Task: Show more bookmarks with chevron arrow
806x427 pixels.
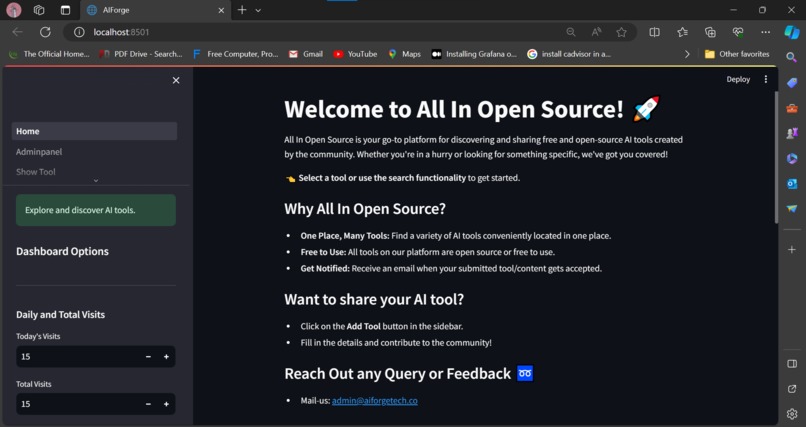Action: pyautogui.click(x=687, y=54)
